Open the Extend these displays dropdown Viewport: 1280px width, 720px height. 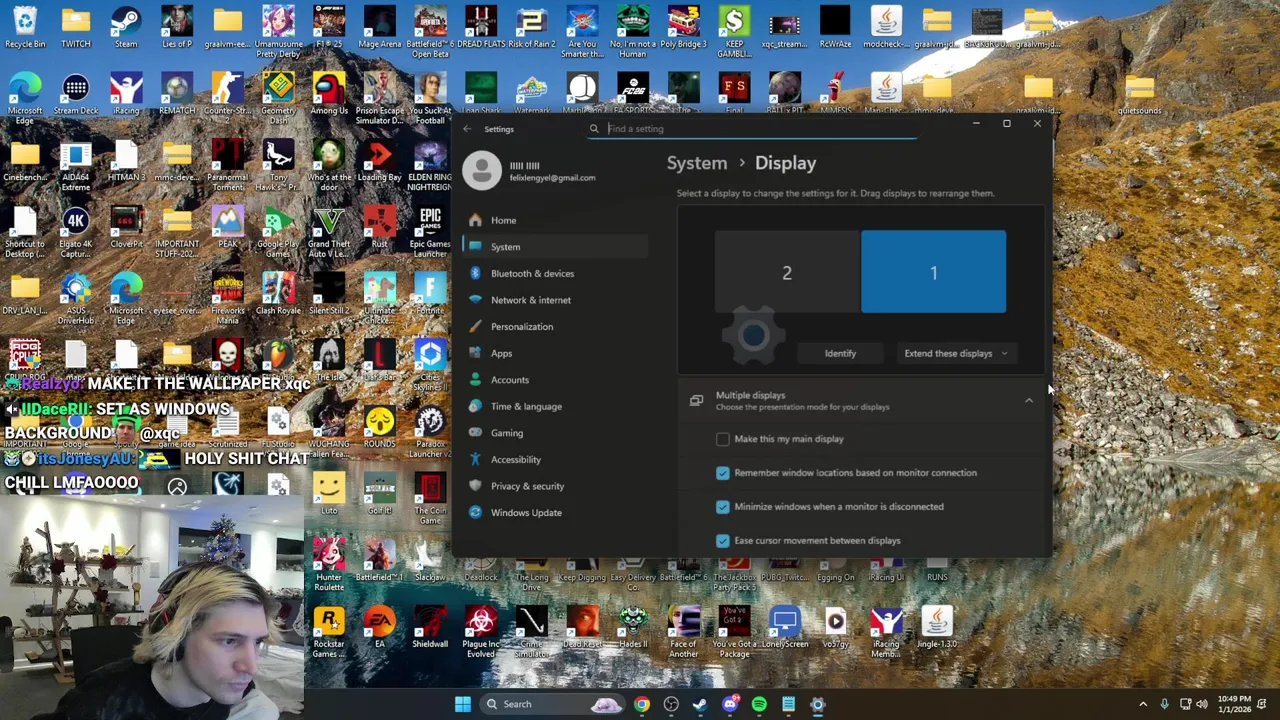click(956, 353)
